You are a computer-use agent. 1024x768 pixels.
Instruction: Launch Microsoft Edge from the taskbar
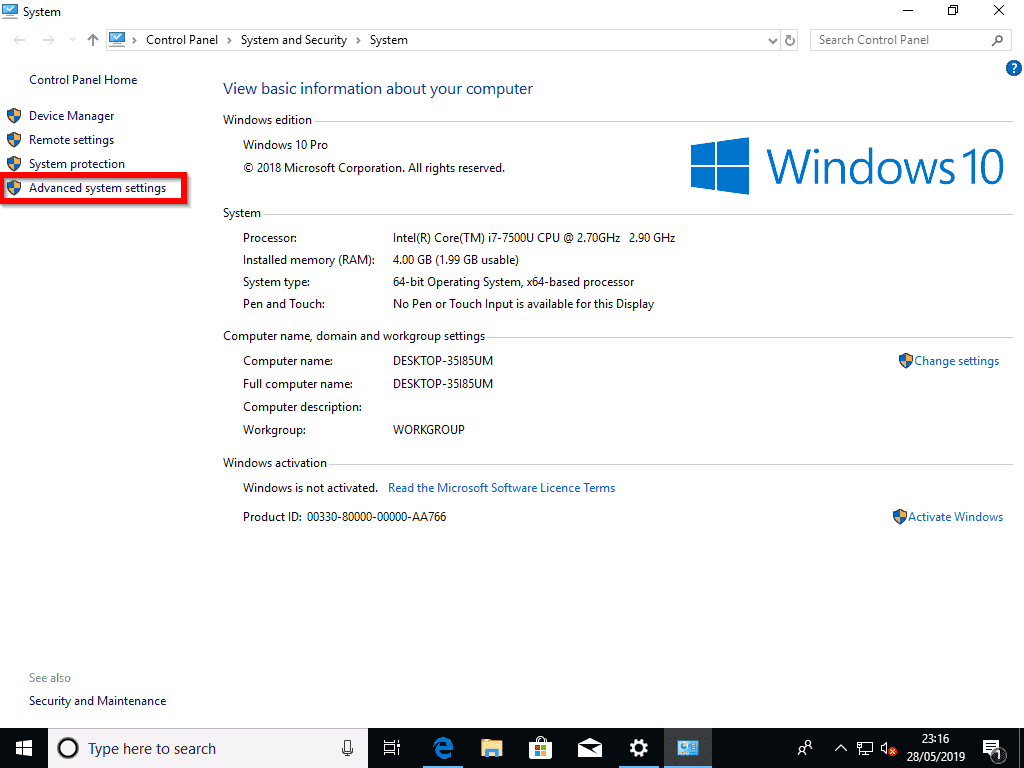pyautogui.click(x=443, y=748)
